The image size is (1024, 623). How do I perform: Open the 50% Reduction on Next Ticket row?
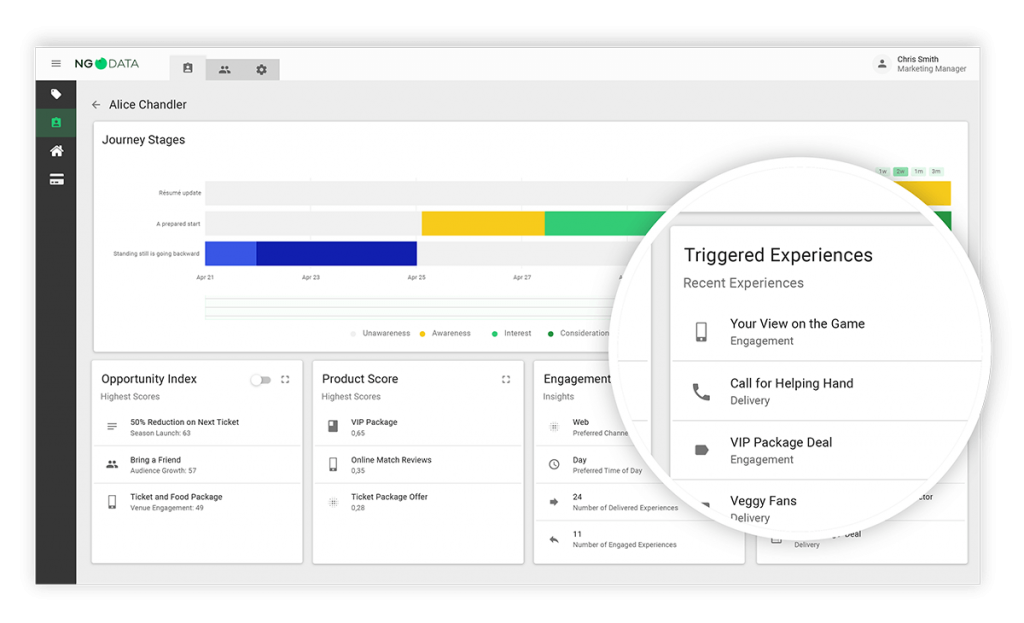point(197,427)
